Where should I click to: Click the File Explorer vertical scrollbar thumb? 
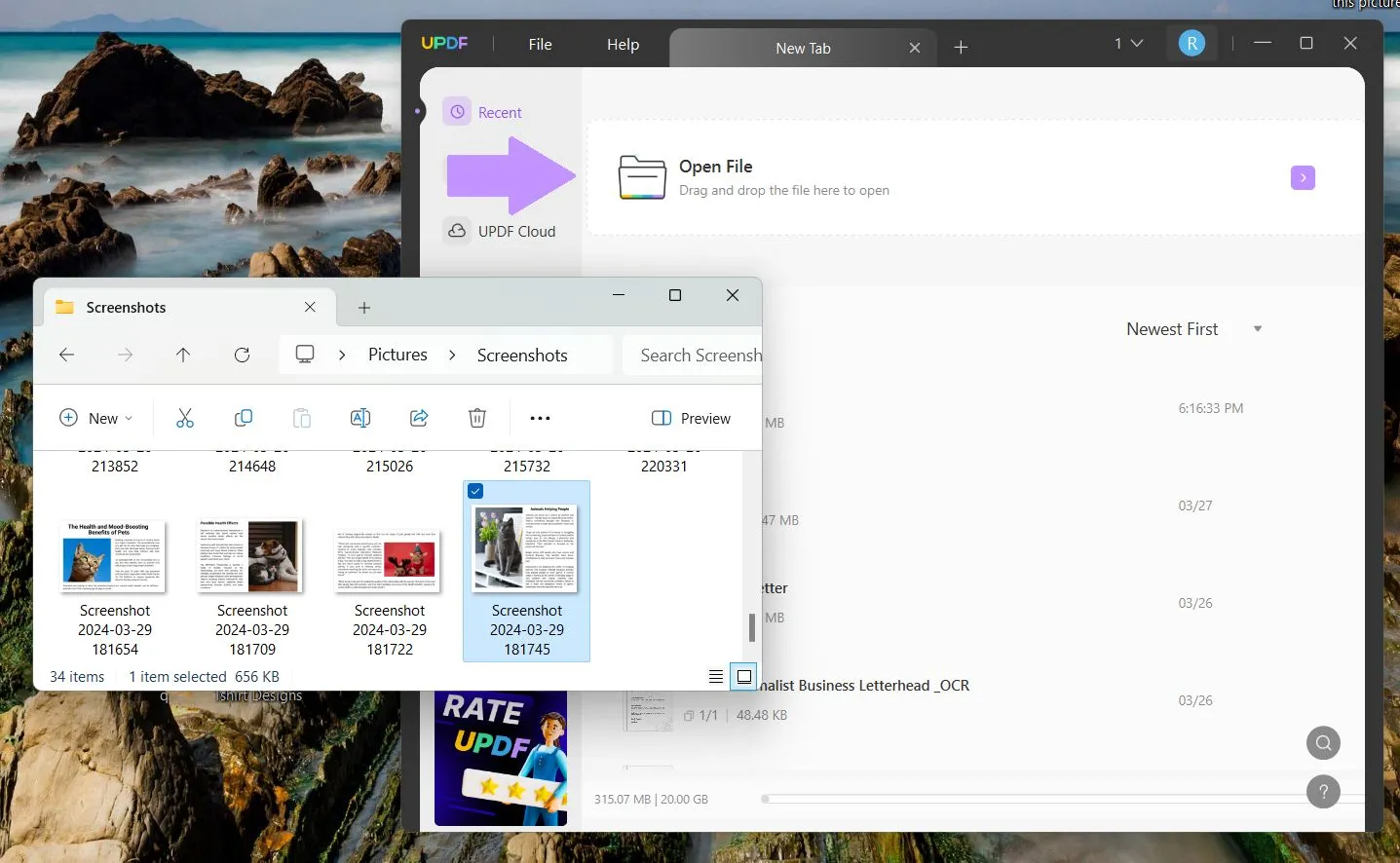coord(751,627)
